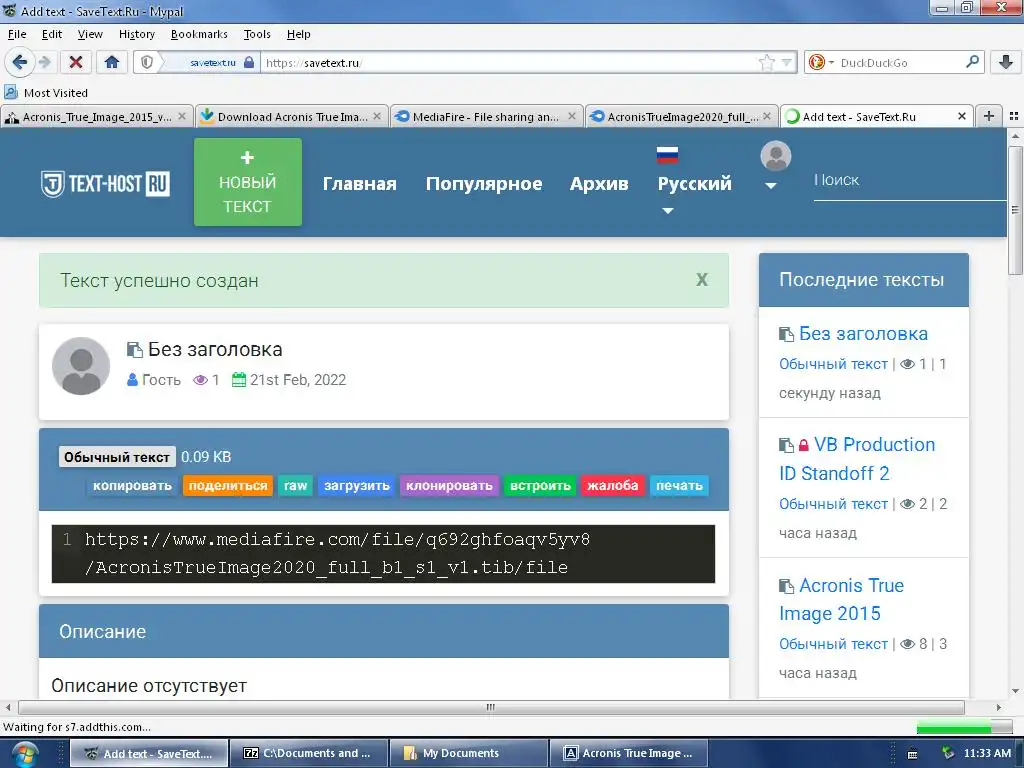Open the search engine selector dropdown
Viewport: 1024px width, 768px height.
click(x=831, y=63)
